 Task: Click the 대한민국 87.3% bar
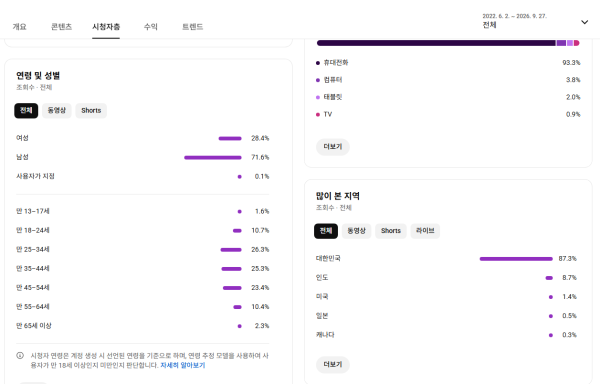click(x=516, y=259)
